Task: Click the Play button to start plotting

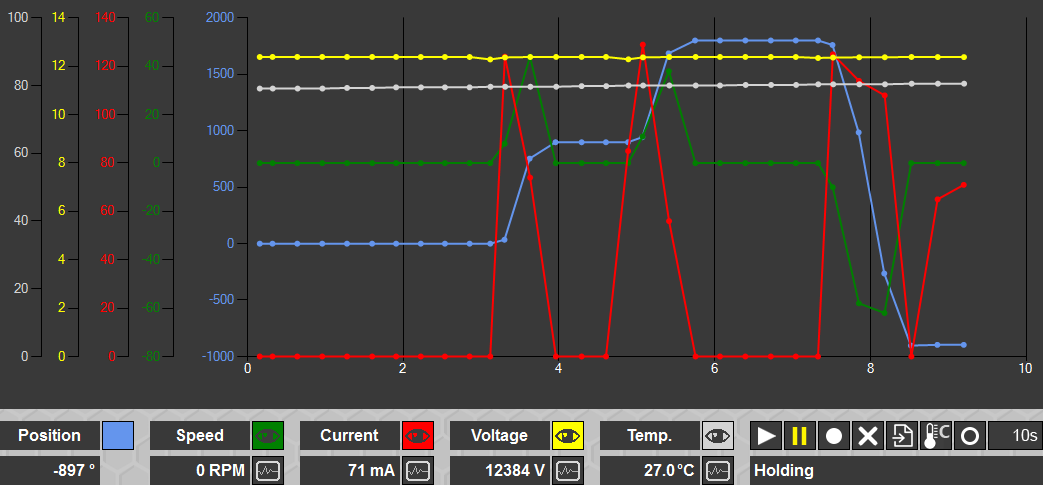Action: (767, 436)
